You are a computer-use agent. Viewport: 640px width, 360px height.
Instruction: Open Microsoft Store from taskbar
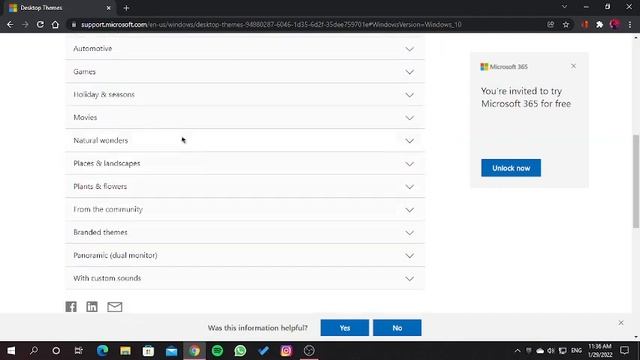(148, 351)
